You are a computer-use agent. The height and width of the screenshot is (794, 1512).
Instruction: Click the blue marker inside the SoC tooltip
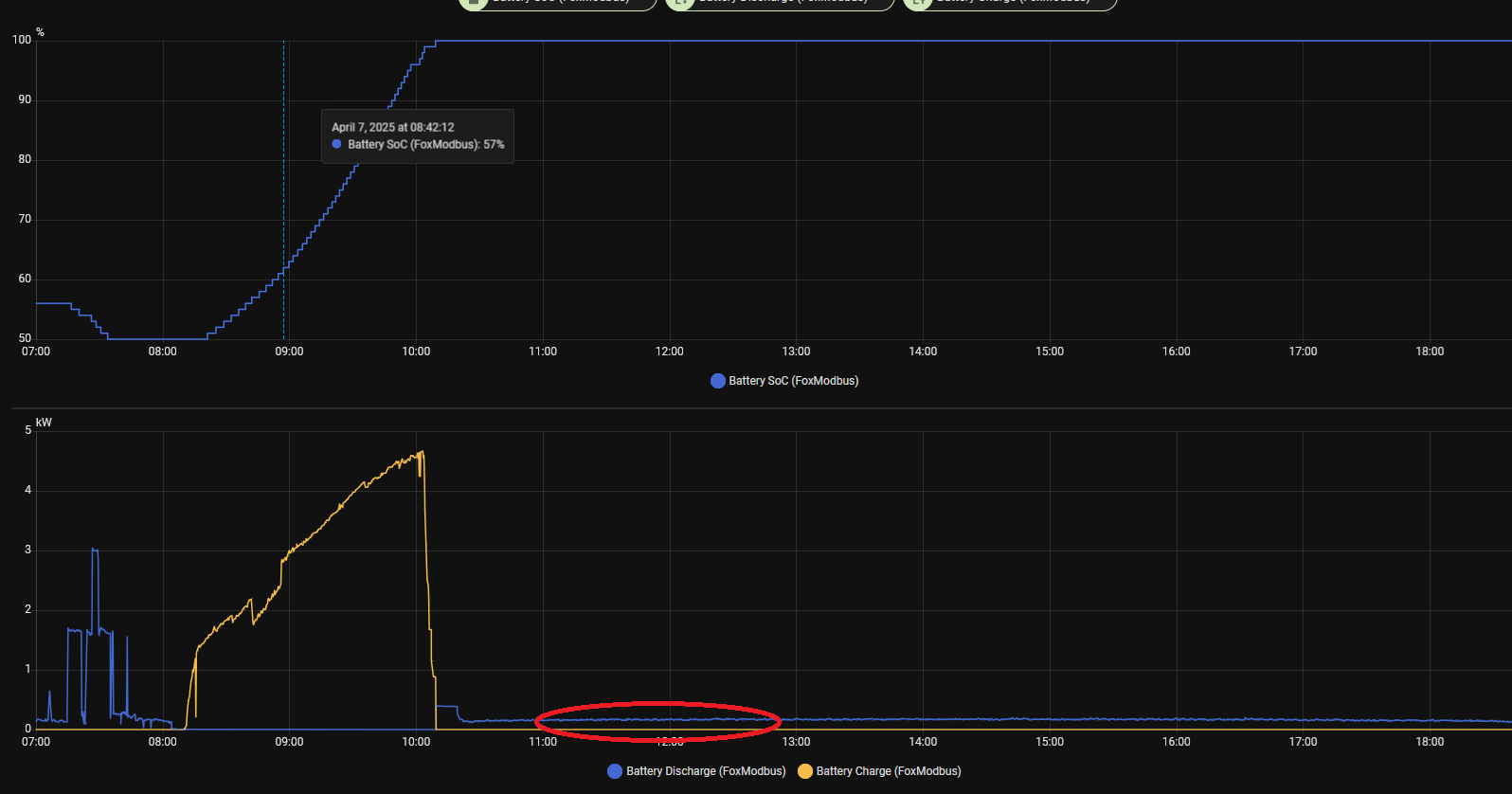click(336, 145)
